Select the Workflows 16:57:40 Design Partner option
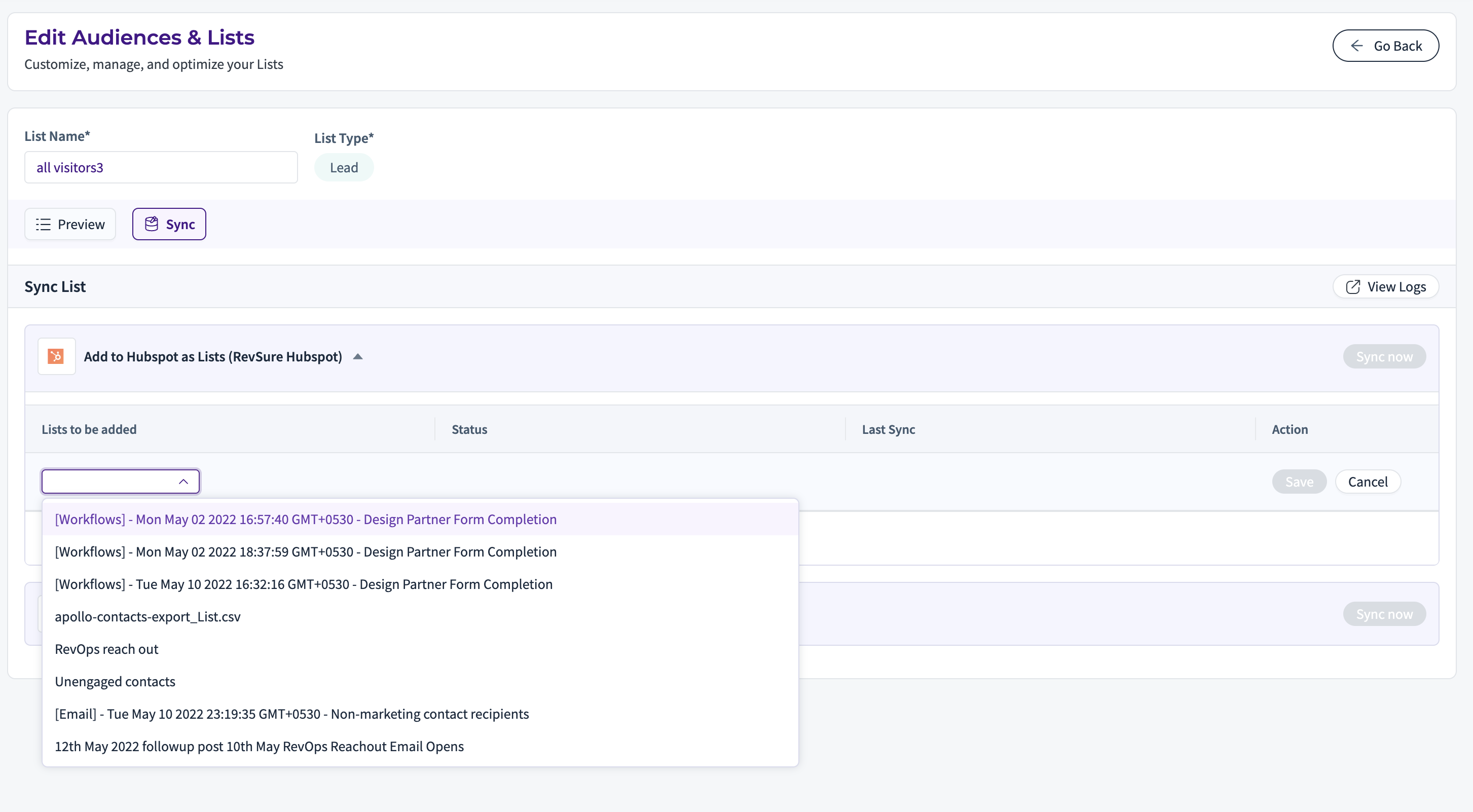Viewport: 1473px width, 812px height. coord(420,519)
